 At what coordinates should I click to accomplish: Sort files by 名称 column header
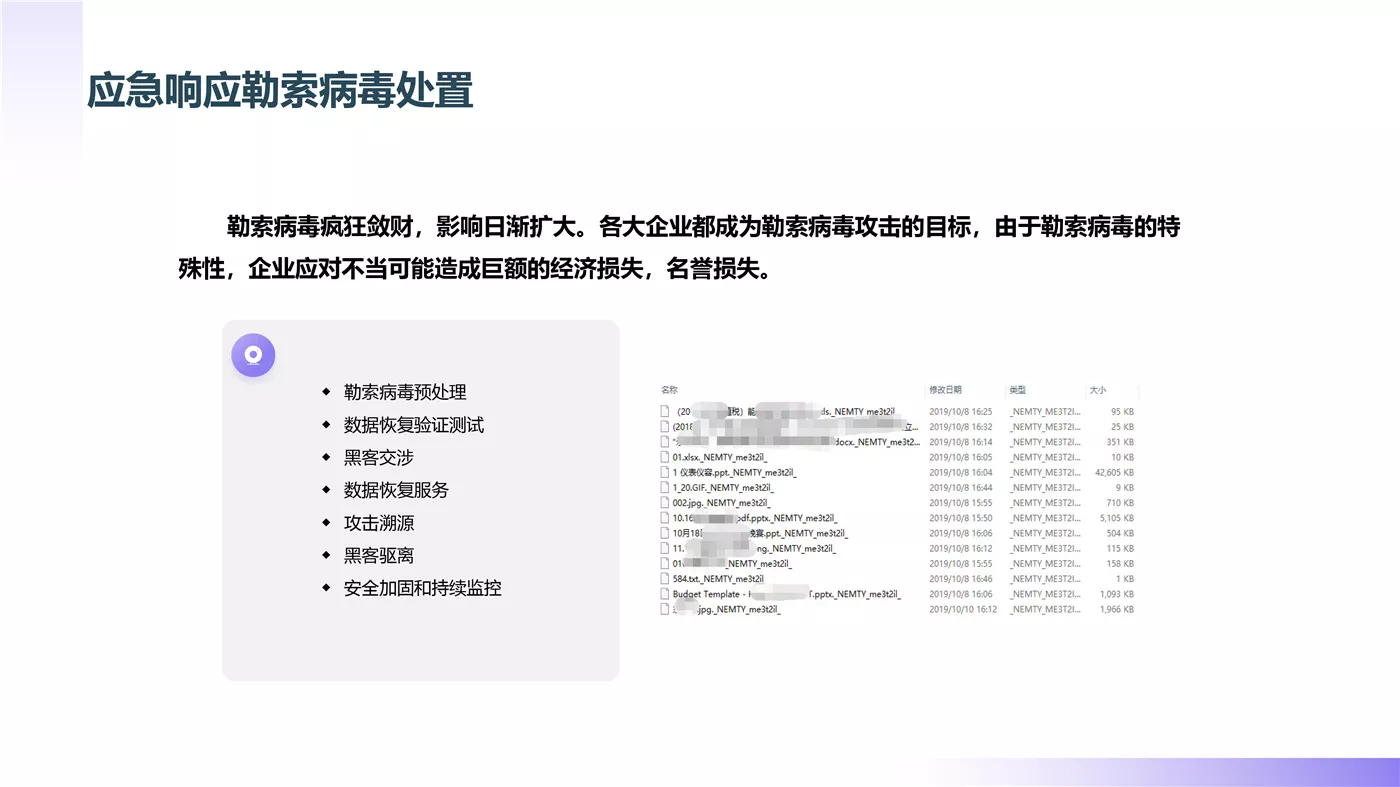point(669,390)
